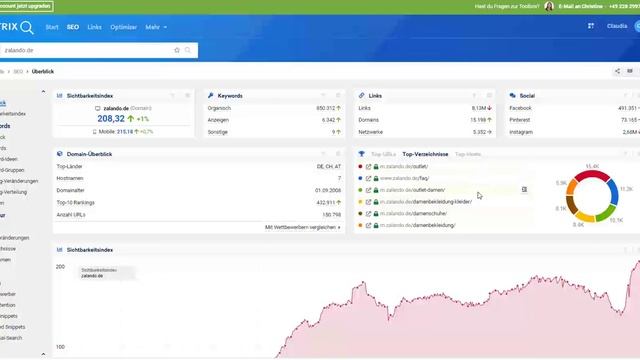Viewport: 640px width, 360px height.
Task: Open the grid apps icon beside Claudia
Action: [591, 26]
